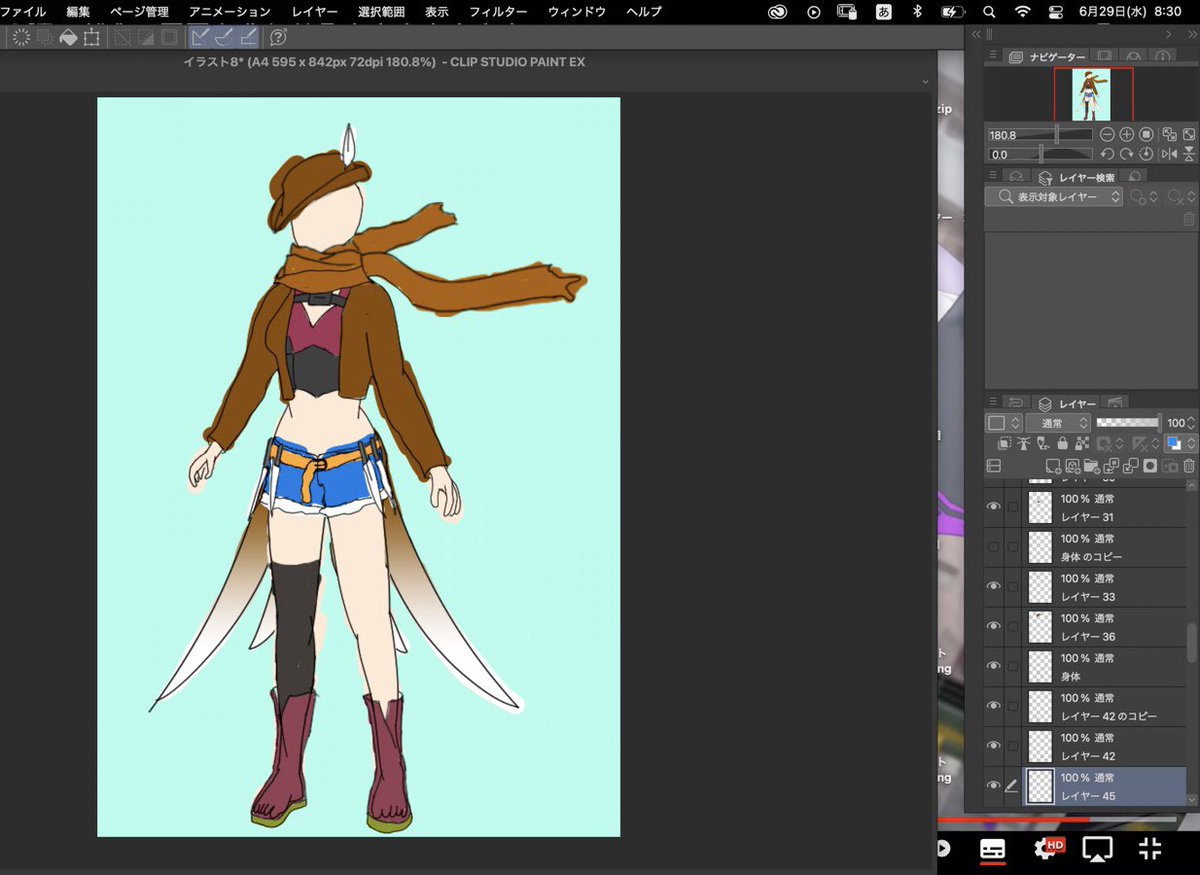Open the Clip Studio support help icon
Image resolution: width=1200 pixels, height=875 pixels.
click(278, 38)
